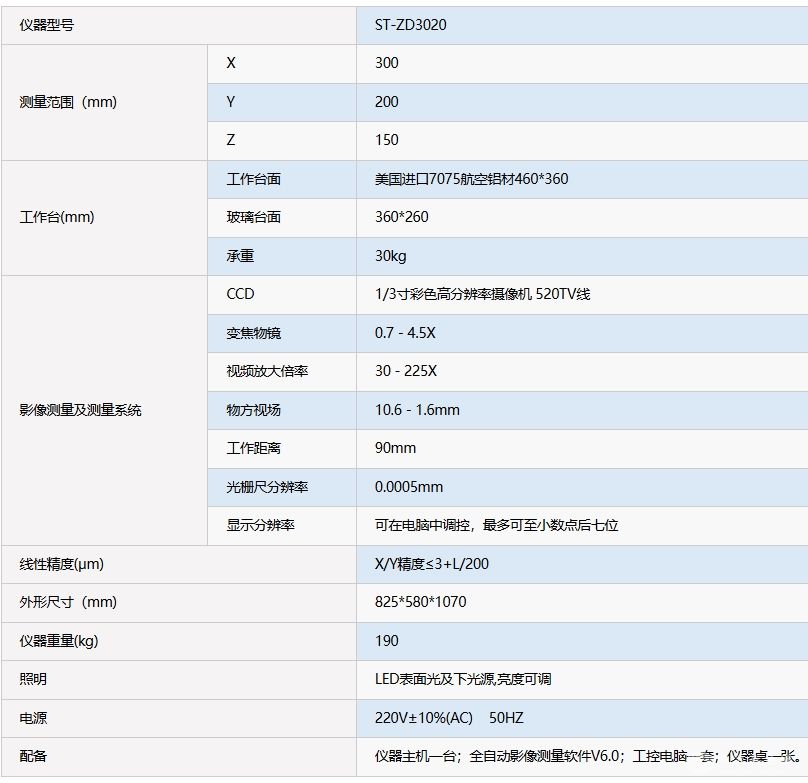
Task: Click the 0.7 - 4.5X zoom lens value
Action: [405, 333]
